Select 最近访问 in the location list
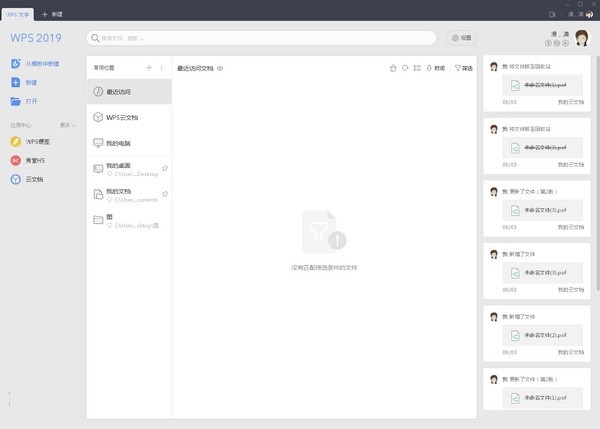 coord(129,92)
